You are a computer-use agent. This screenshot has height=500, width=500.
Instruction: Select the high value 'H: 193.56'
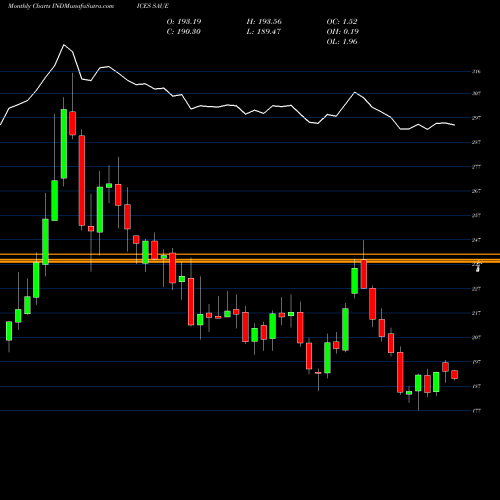264,21
